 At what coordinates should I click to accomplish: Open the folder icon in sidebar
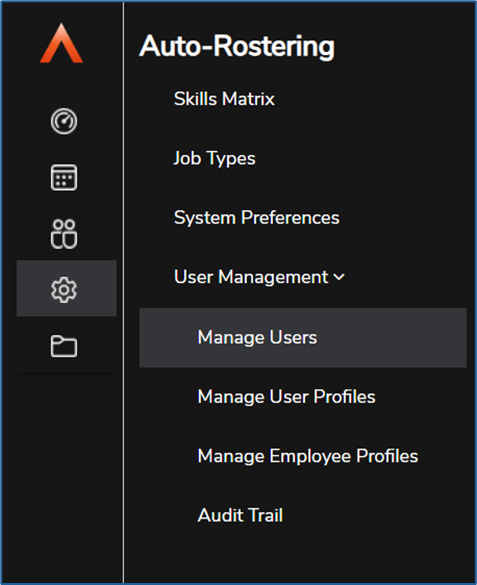(x=64, y=346)
